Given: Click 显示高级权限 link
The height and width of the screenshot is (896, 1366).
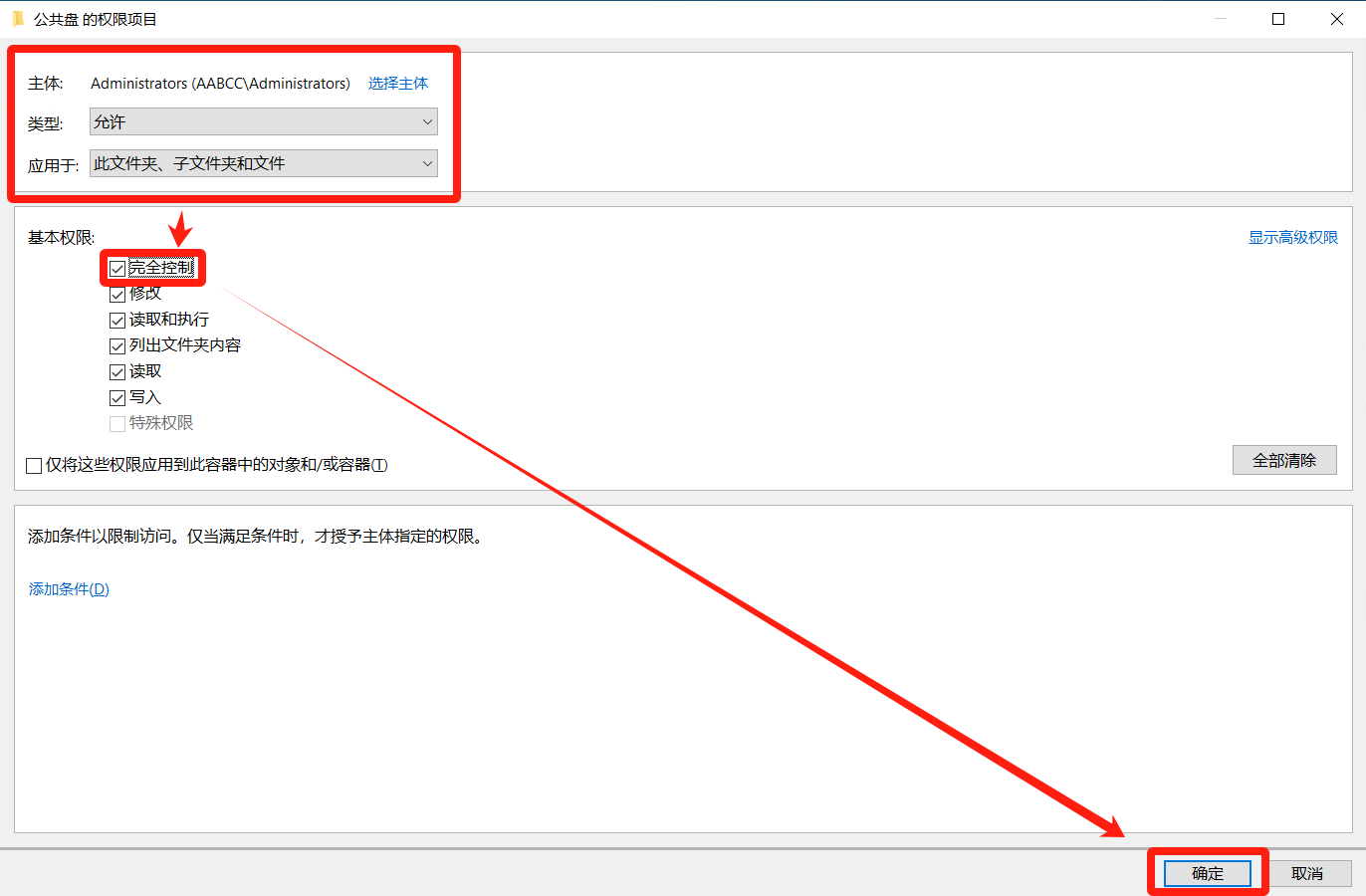Looking at the screenshot, I should point(1293,237).
